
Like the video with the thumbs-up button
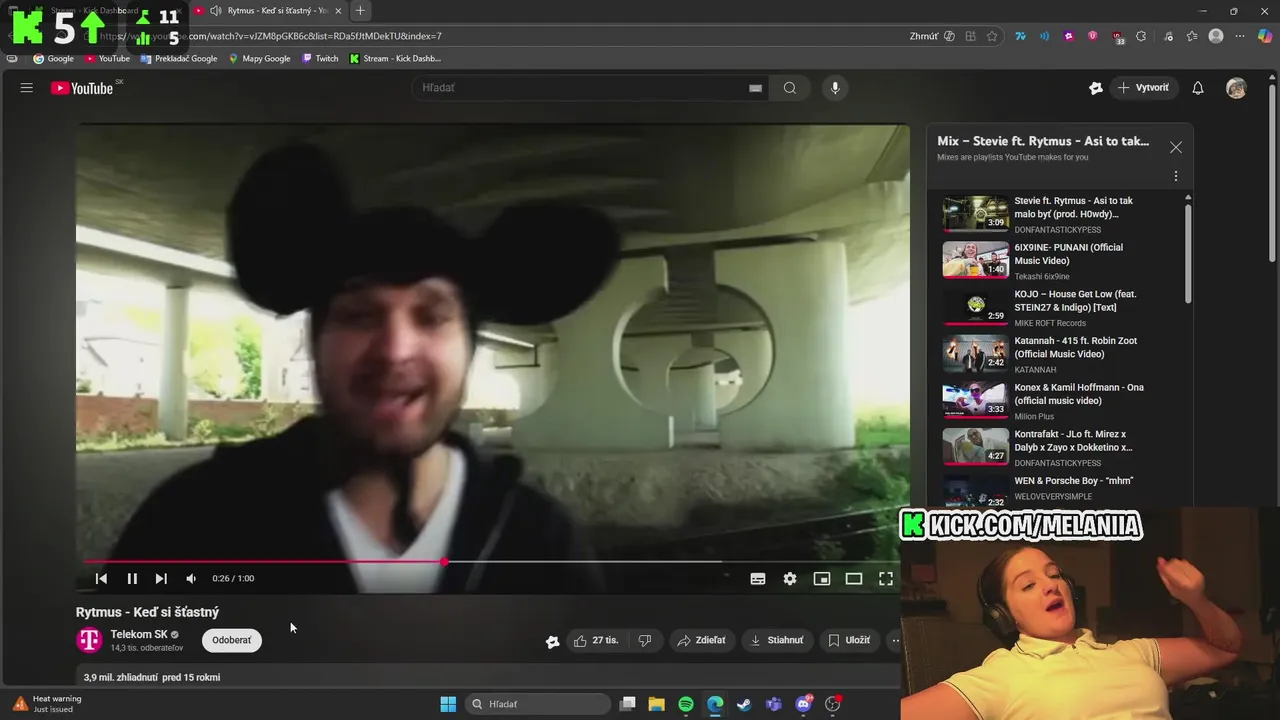coord(596,641)
